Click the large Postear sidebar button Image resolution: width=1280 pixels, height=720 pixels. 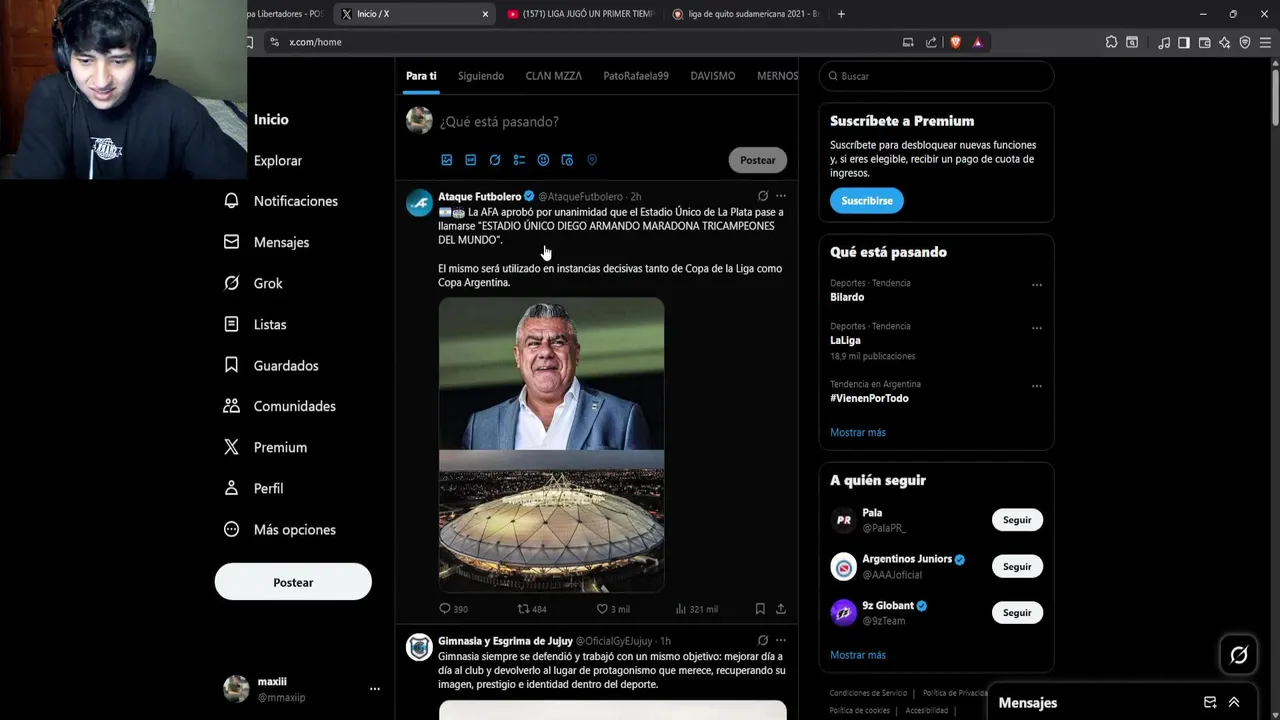pyautogui.click(x=293, y=582)
